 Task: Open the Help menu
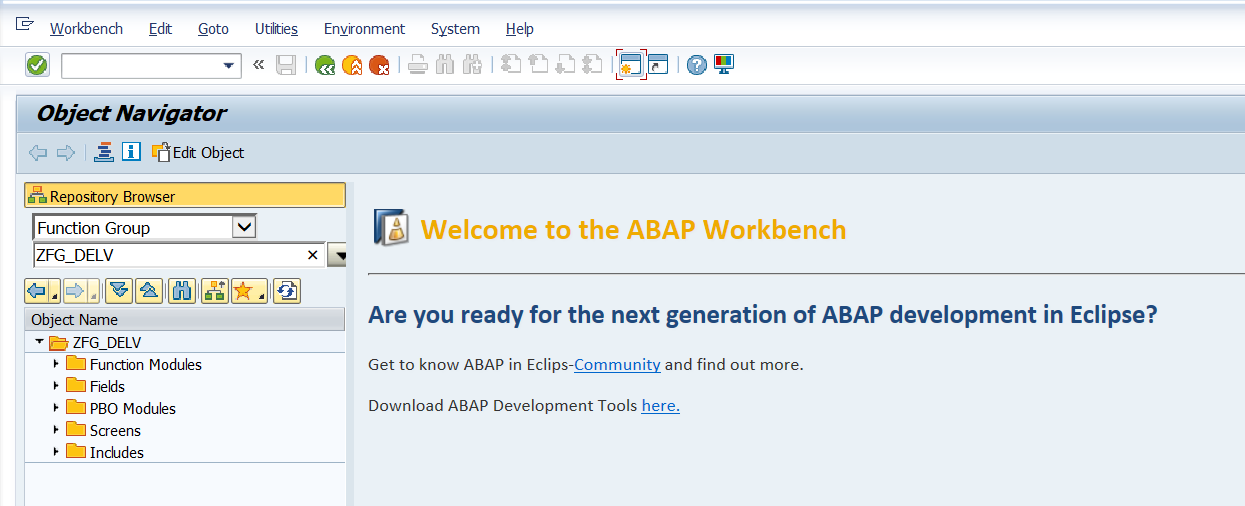click(519, 29)
